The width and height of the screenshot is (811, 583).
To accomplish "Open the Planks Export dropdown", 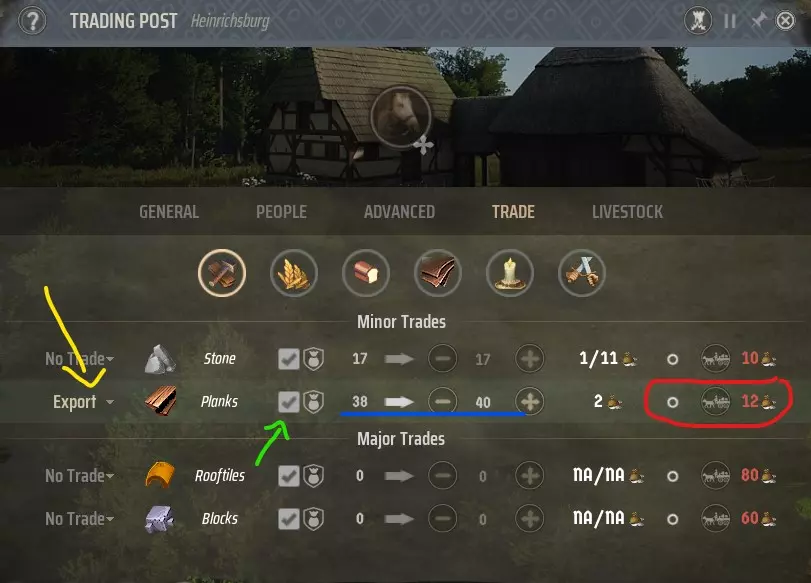I will [x=83, y=402].
